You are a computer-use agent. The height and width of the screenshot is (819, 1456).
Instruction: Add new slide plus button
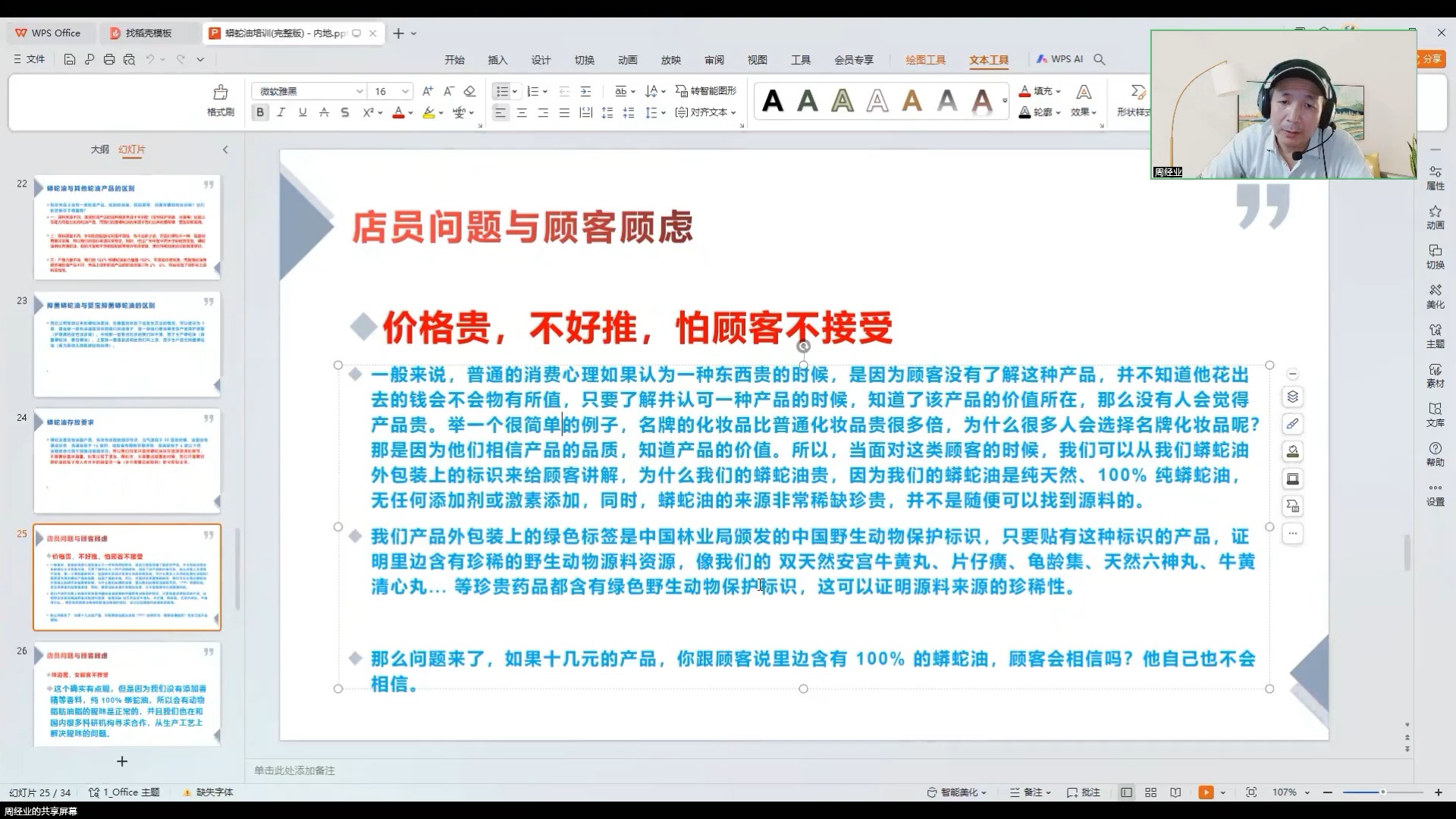122,761
